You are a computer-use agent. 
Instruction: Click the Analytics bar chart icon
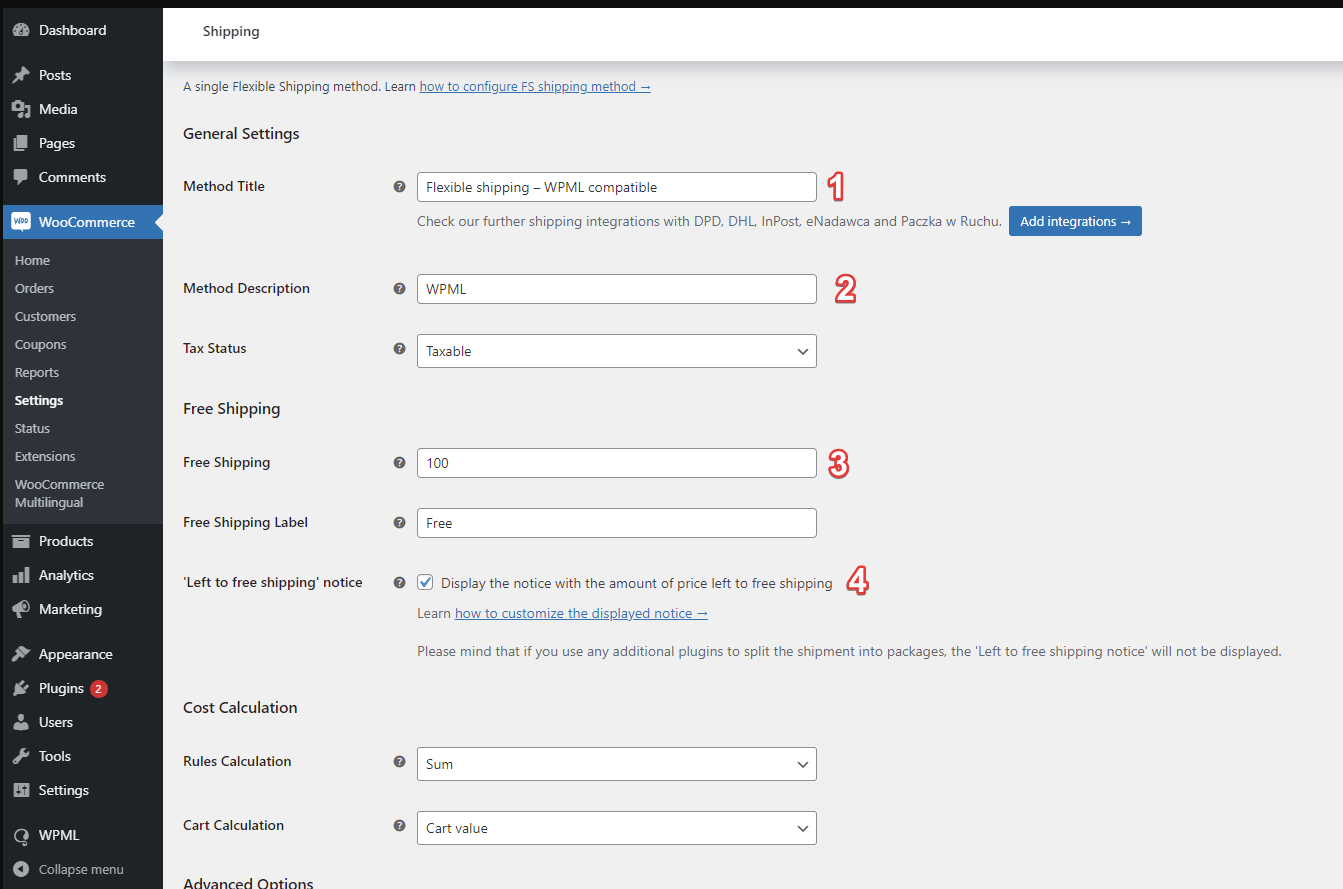21,575
